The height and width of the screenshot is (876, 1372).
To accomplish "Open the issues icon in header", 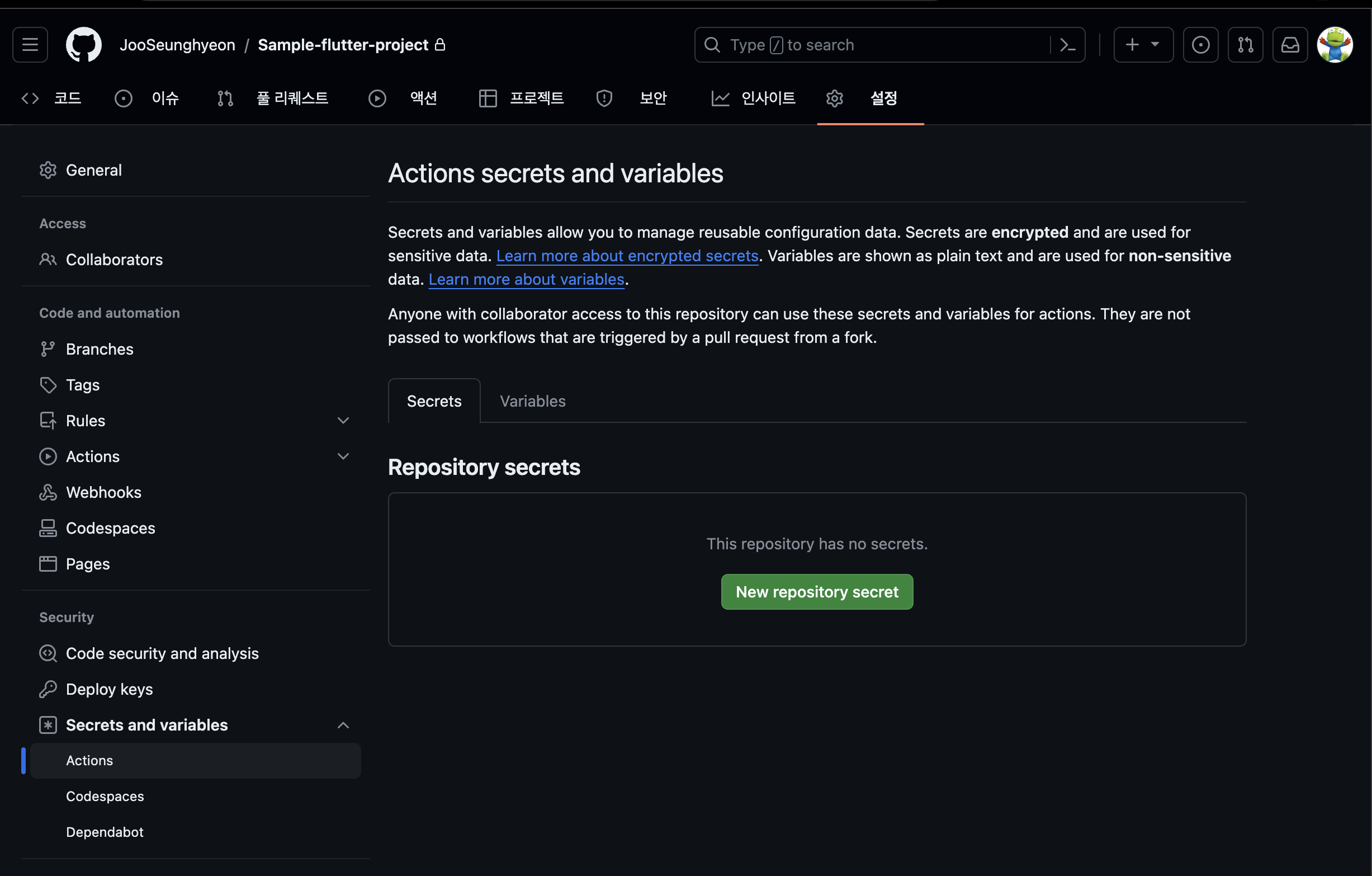I will (x=1200, y=44).
